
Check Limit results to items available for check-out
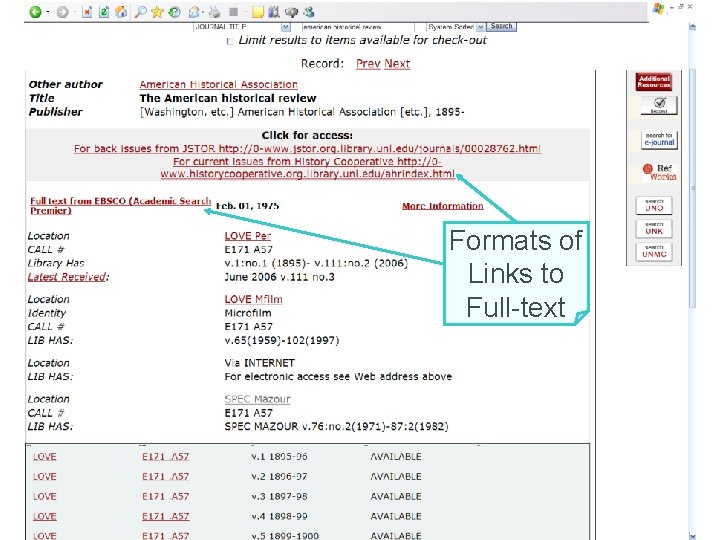230,41
